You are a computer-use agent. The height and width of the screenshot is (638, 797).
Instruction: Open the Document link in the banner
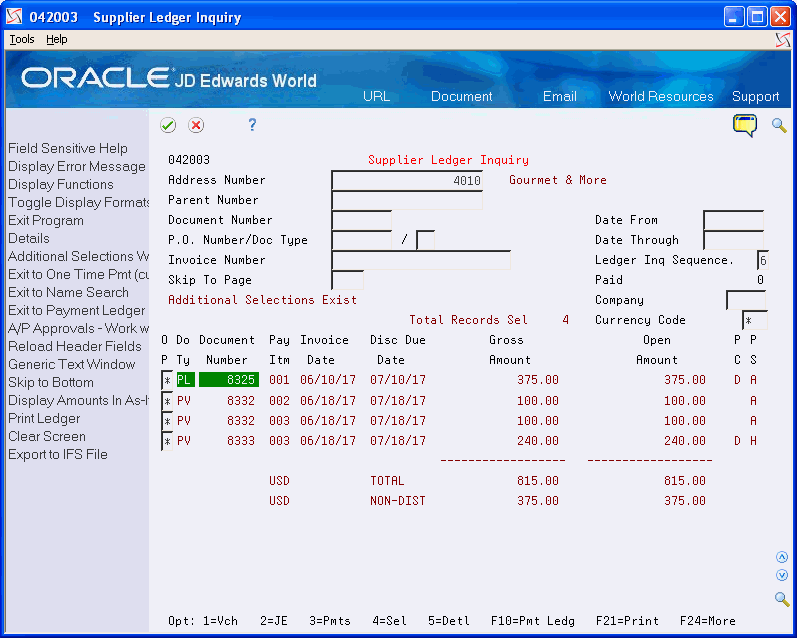[x=462, y=96]
